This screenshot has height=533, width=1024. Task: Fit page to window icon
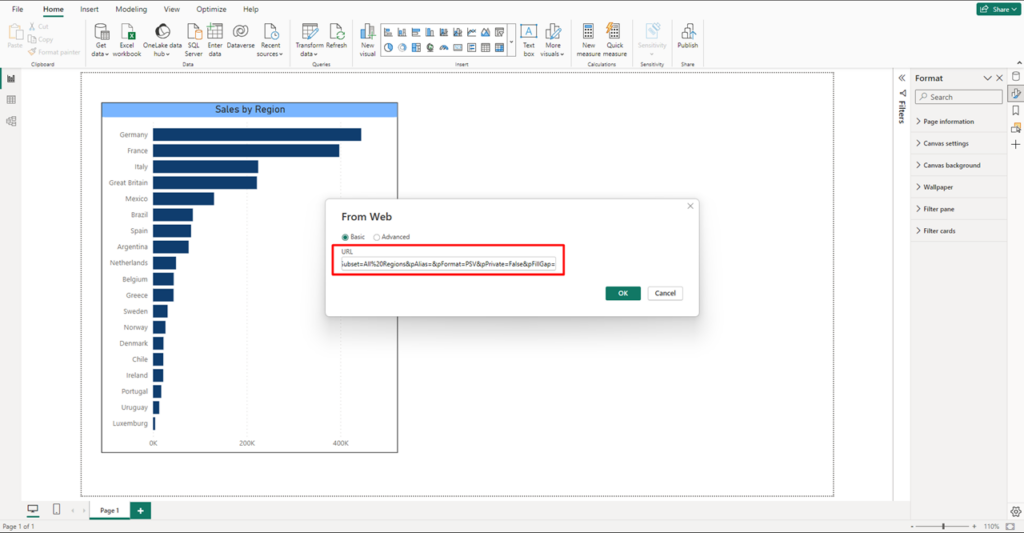1010,526
